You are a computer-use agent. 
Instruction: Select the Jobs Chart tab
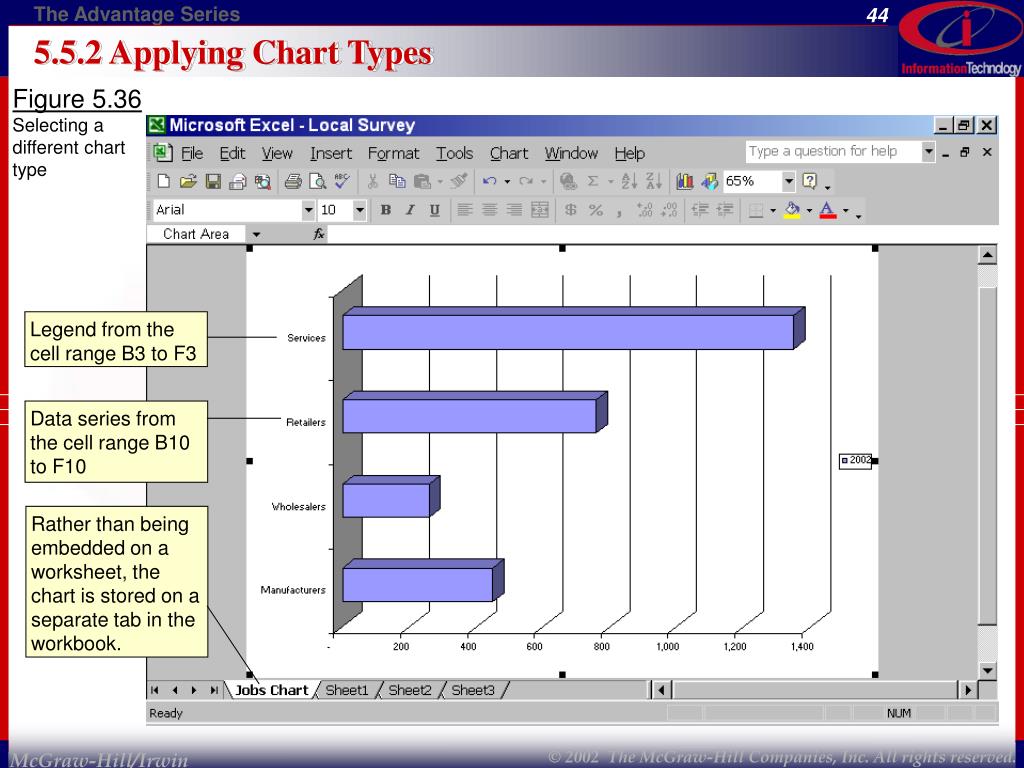pos(271,690)
